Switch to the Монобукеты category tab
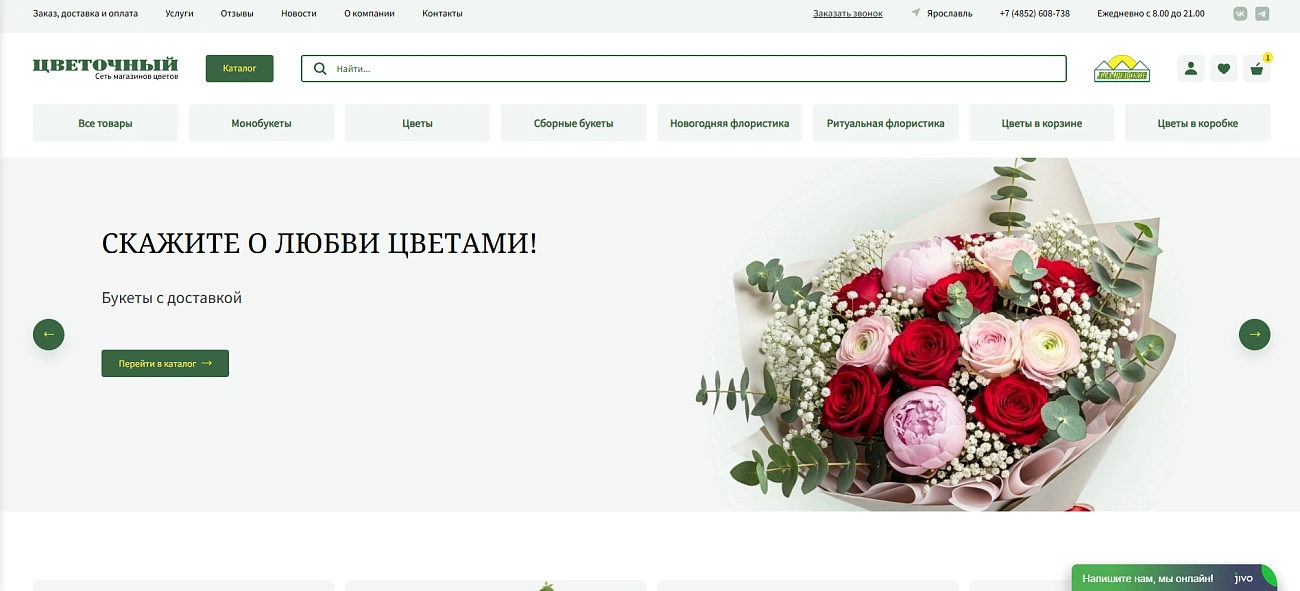The height and width of the screenshot is (591, 1300). pos(261,122)
